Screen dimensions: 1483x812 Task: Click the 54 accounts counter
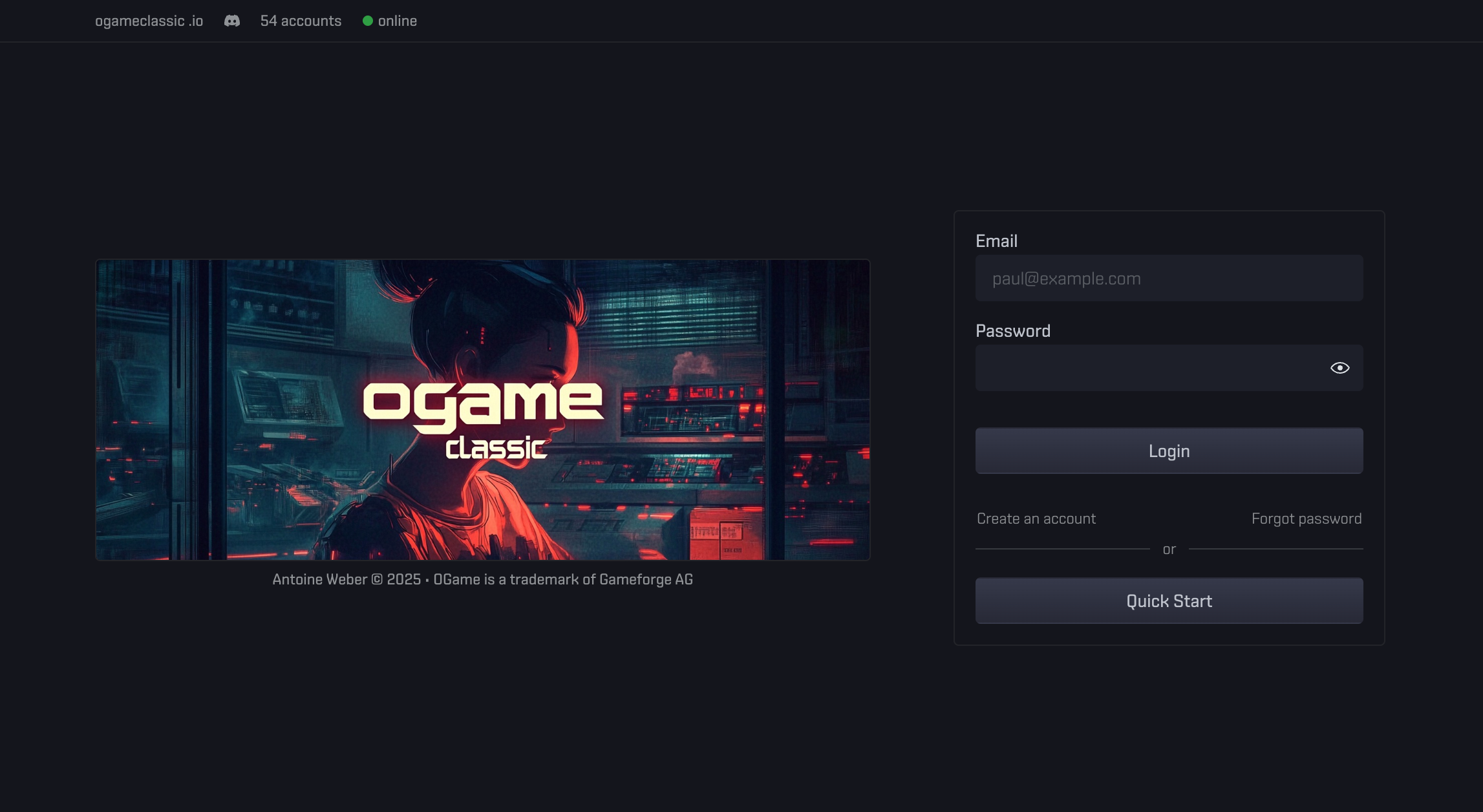point(301,21)
